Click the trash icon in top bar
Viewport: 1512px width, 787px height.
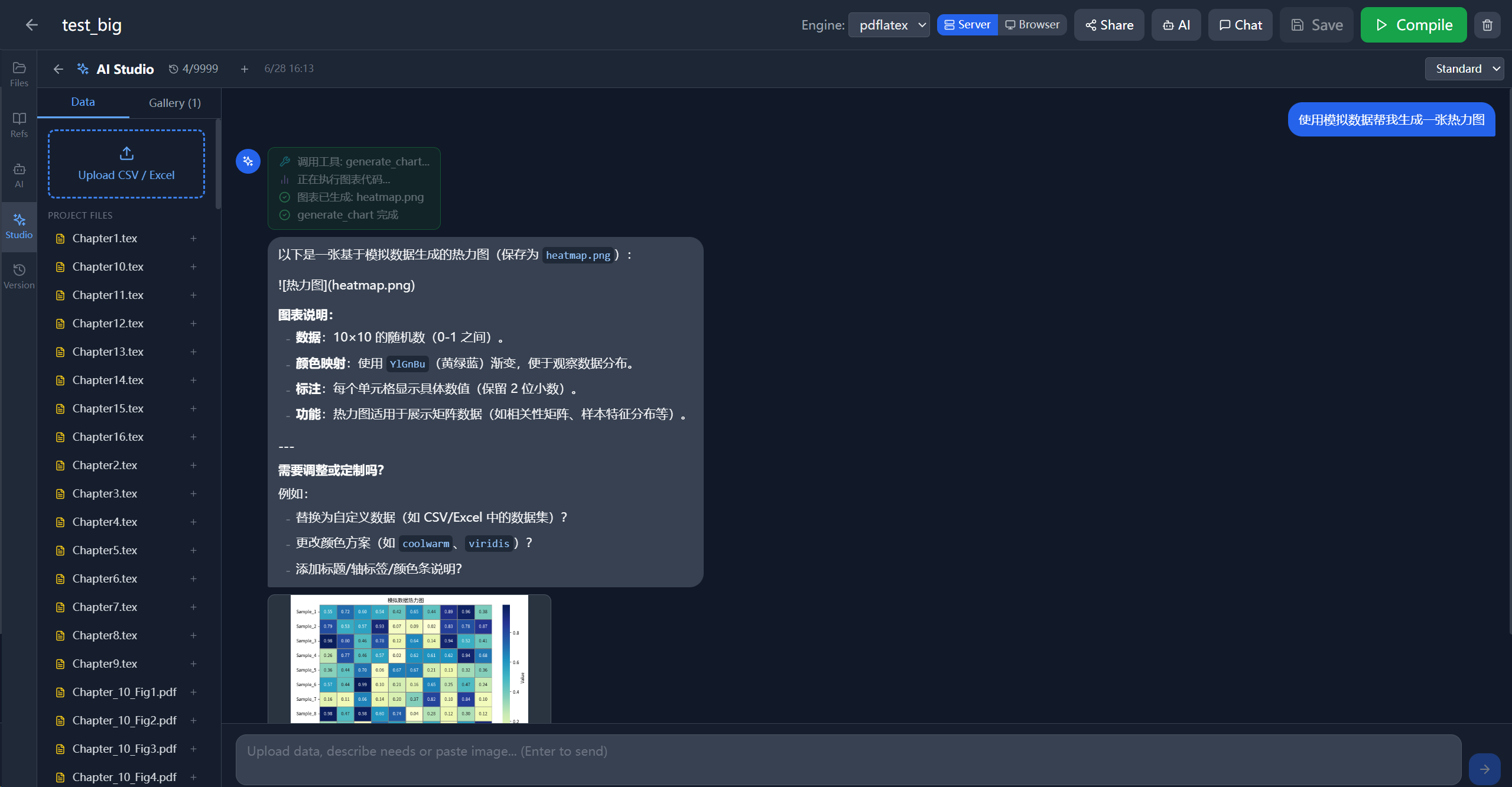coord(1487,25)
